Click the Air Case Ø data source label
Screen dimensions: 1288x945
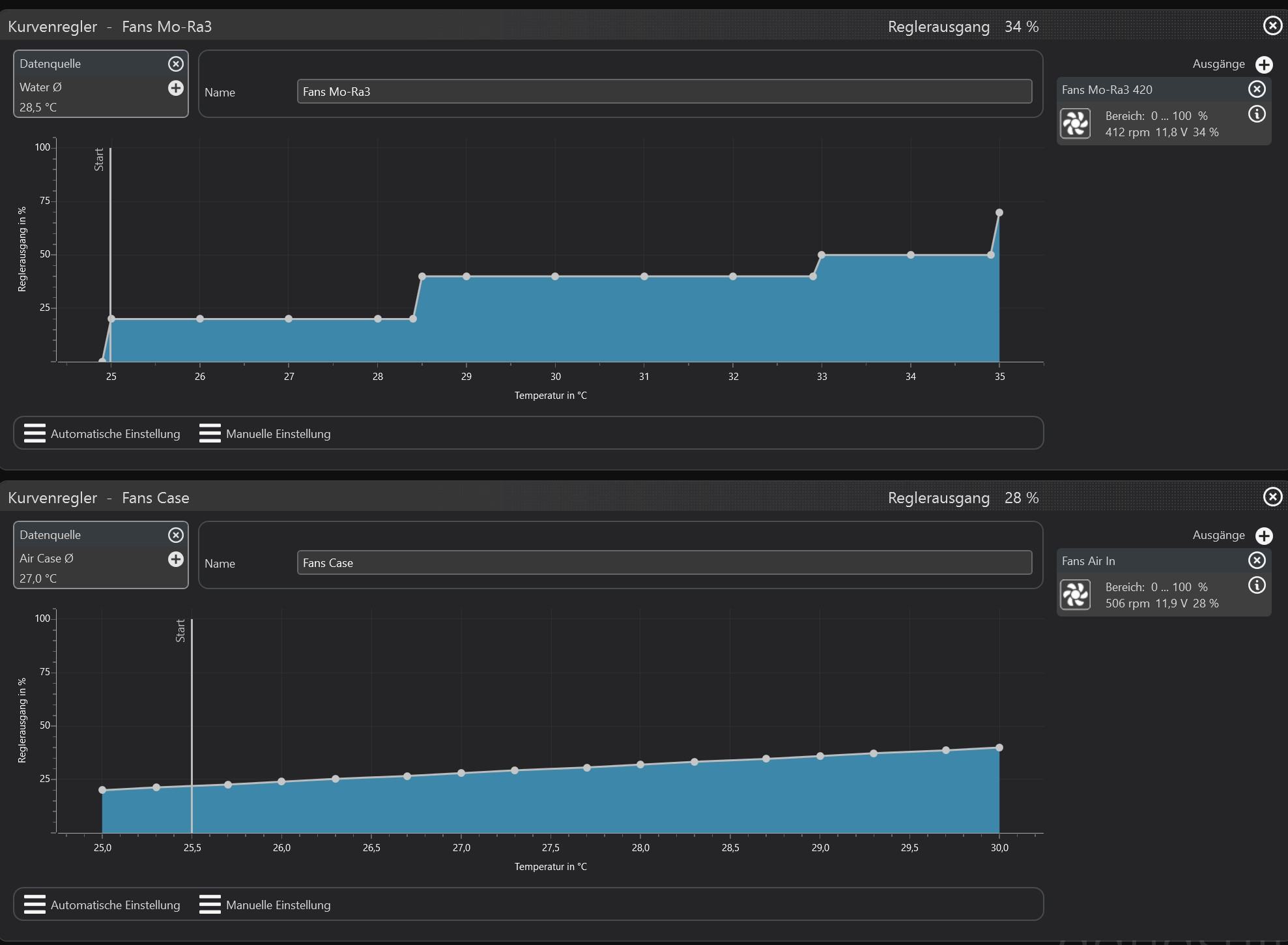tap(46, 559)
